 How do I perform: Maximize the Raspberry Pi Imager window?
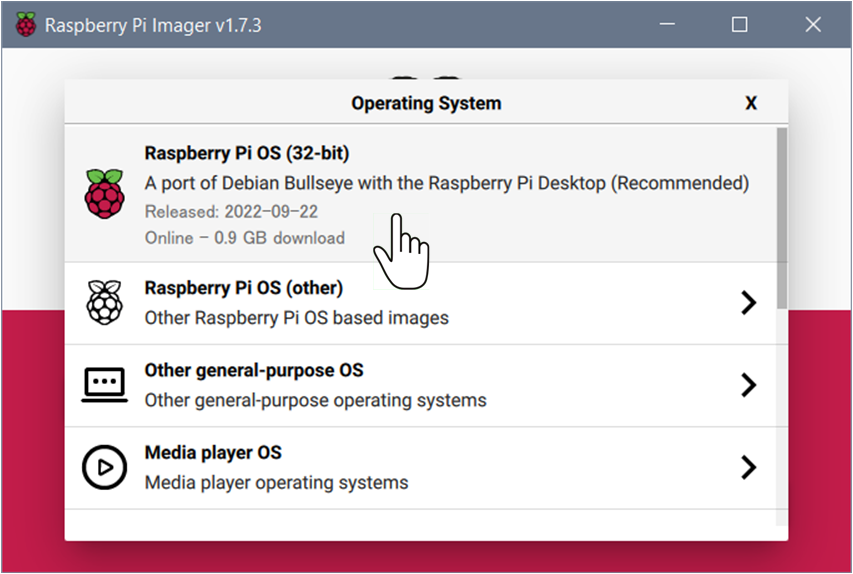[x=739, y=24]
